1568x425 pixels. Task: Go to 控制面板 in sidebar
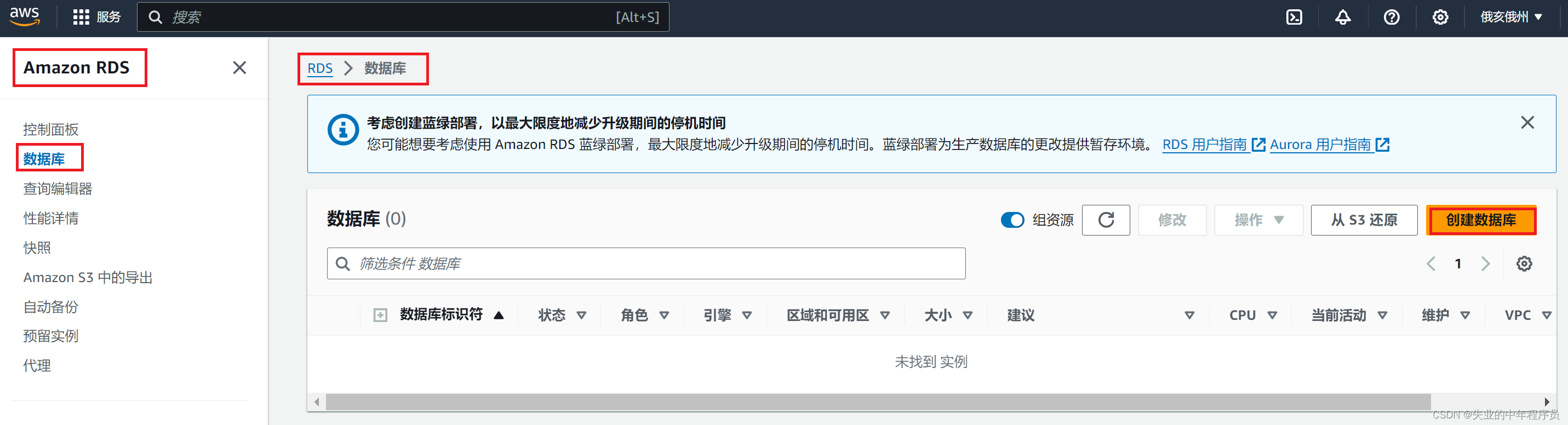tap(51, 130)
